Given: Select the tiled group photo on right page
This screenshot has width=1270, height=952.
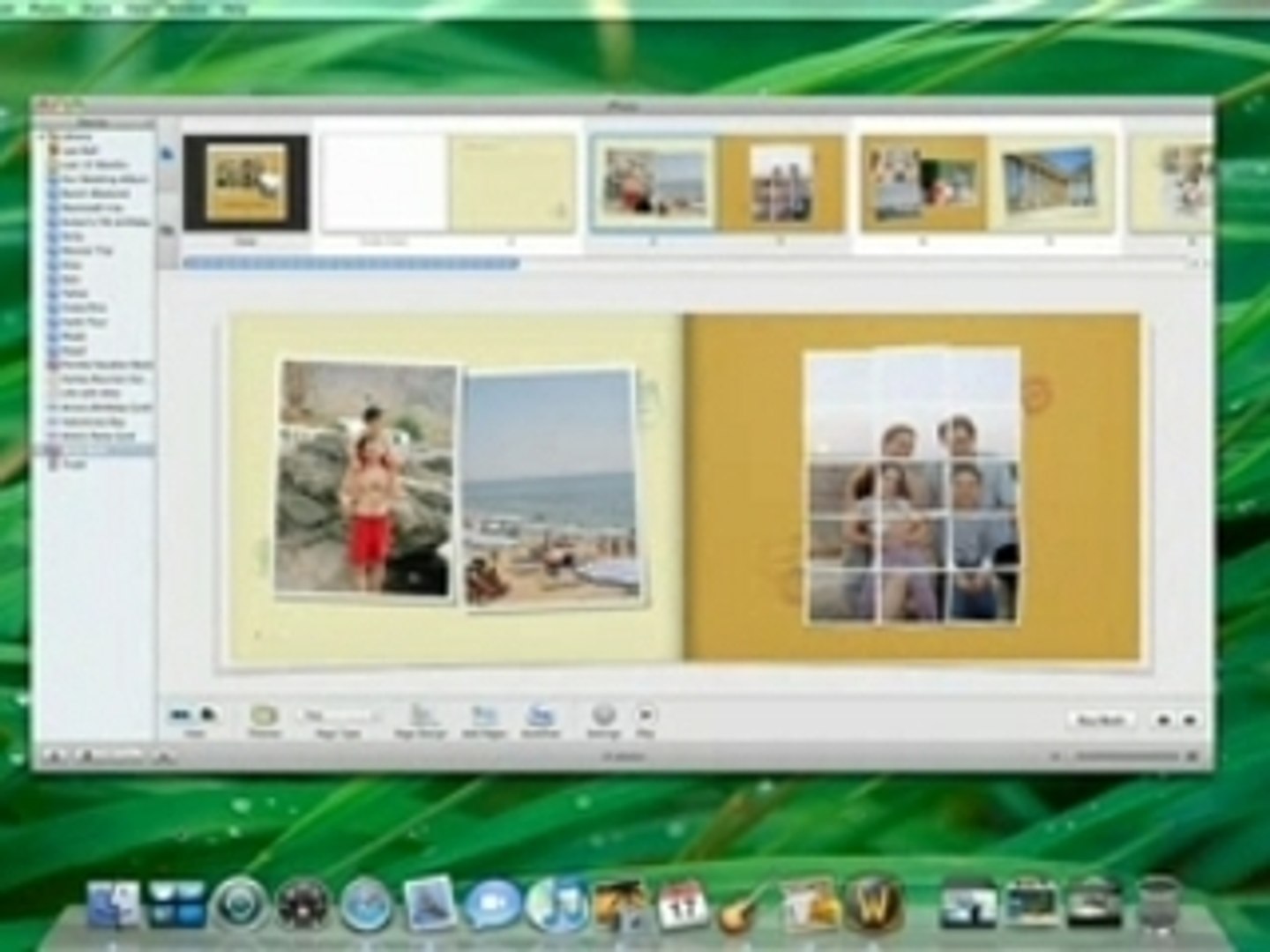Looking at the screenshot, I should coord(915,487).
